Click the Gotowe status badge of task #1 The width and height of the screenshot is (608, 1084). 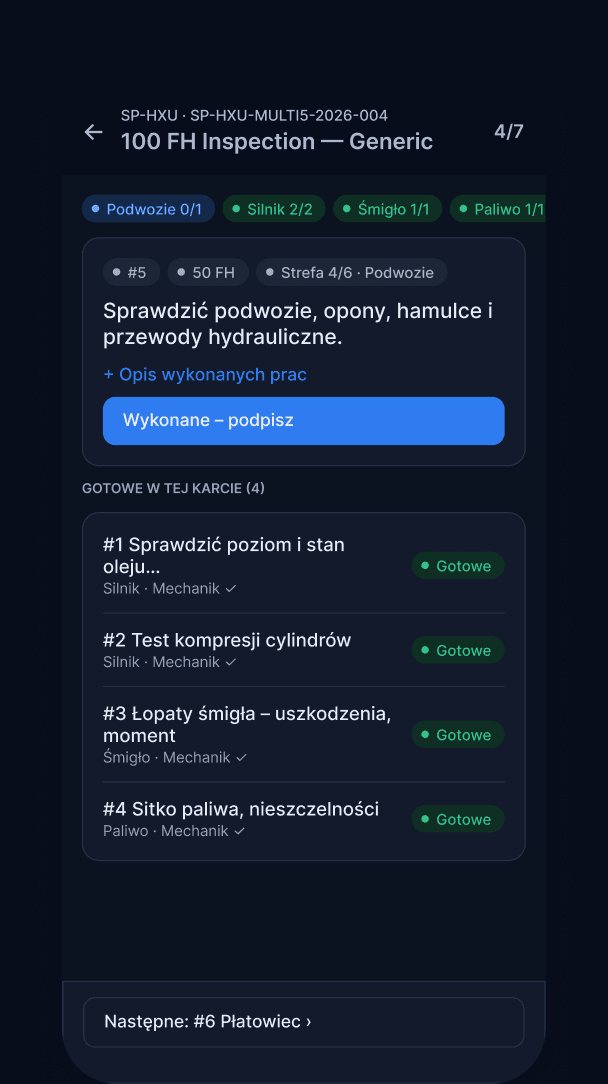click(458, 566)
